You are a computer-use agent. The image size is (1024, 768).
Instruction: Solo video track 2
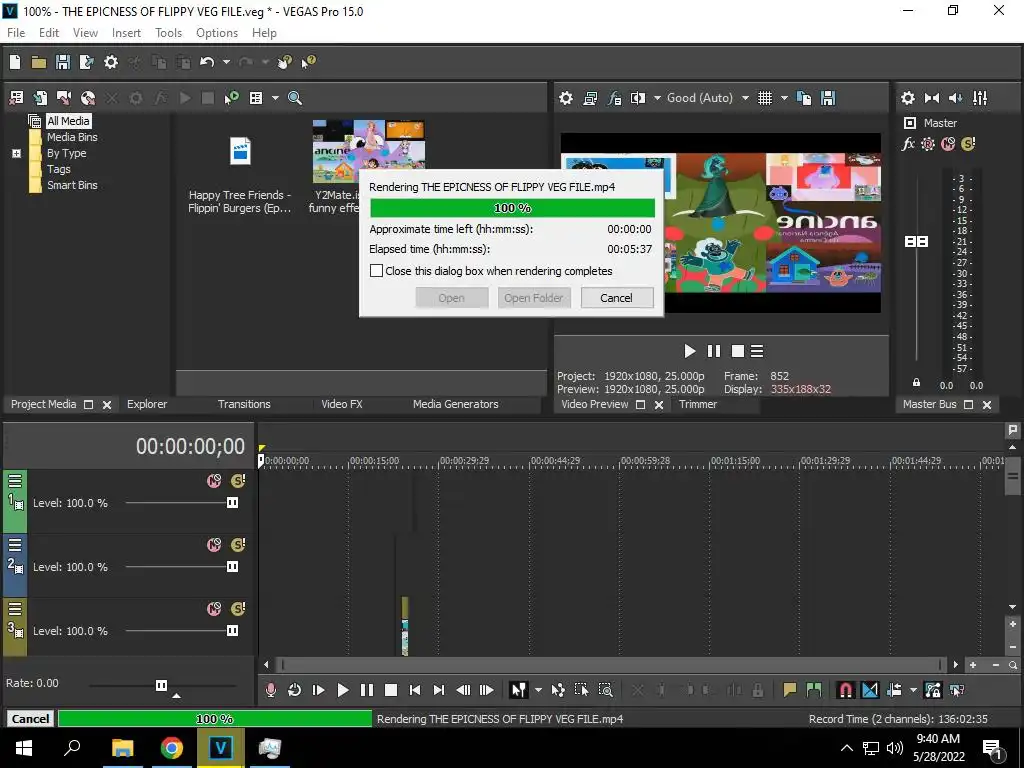pyautogui.click(x=238, y=545)
